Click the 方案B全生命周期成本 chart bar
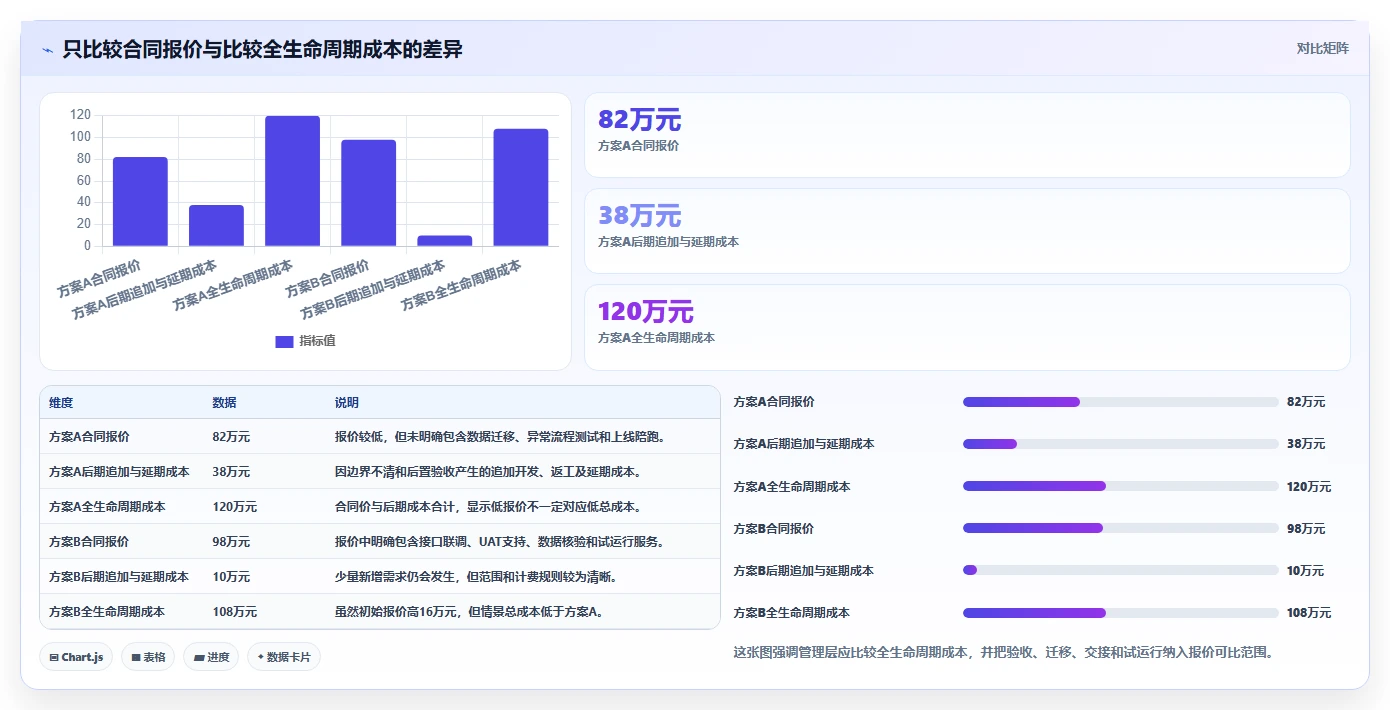Image resolution: width=1390 pixels, height=710 pixels. tap(520, 187)
